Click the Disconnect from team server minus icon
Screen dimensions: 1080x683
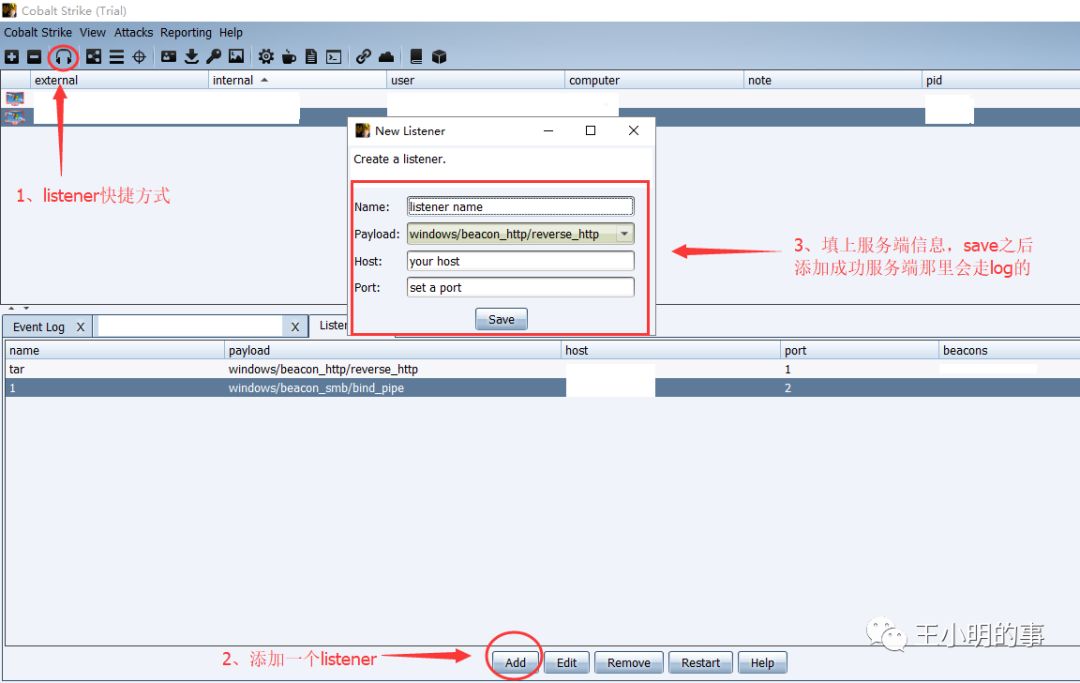pos(34,57)
